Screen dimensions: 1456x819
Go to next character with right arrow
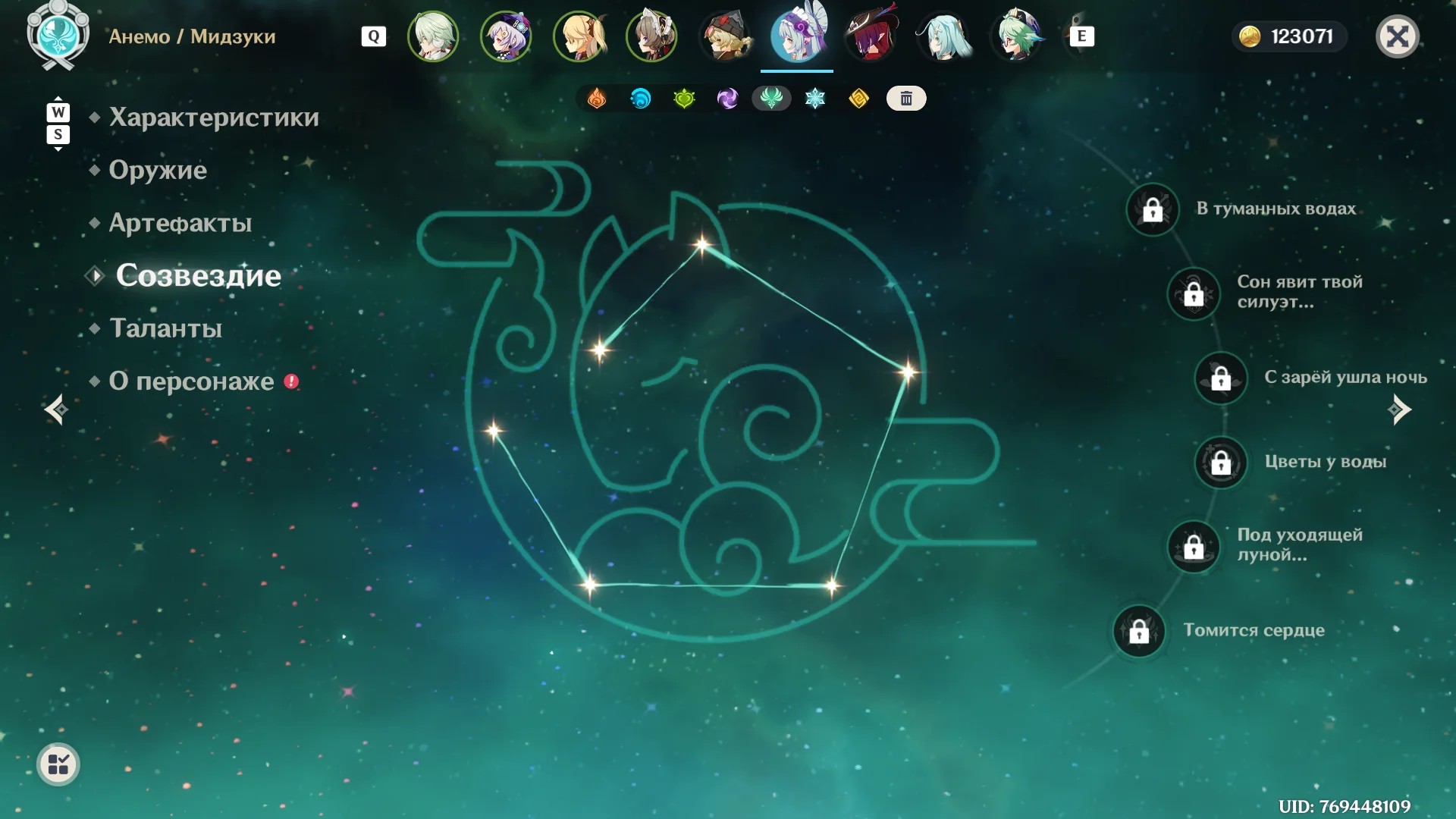[x=1399, y=409]
